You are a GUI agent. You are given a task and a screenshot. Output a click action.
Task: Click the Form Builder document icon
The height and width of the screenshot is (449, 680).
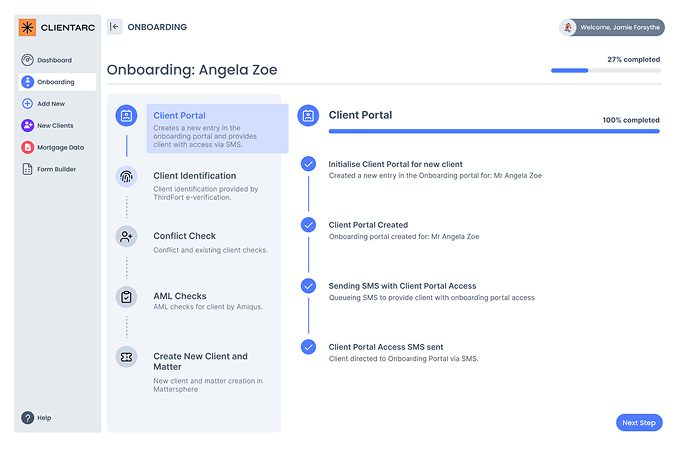(x=27, y=169)
